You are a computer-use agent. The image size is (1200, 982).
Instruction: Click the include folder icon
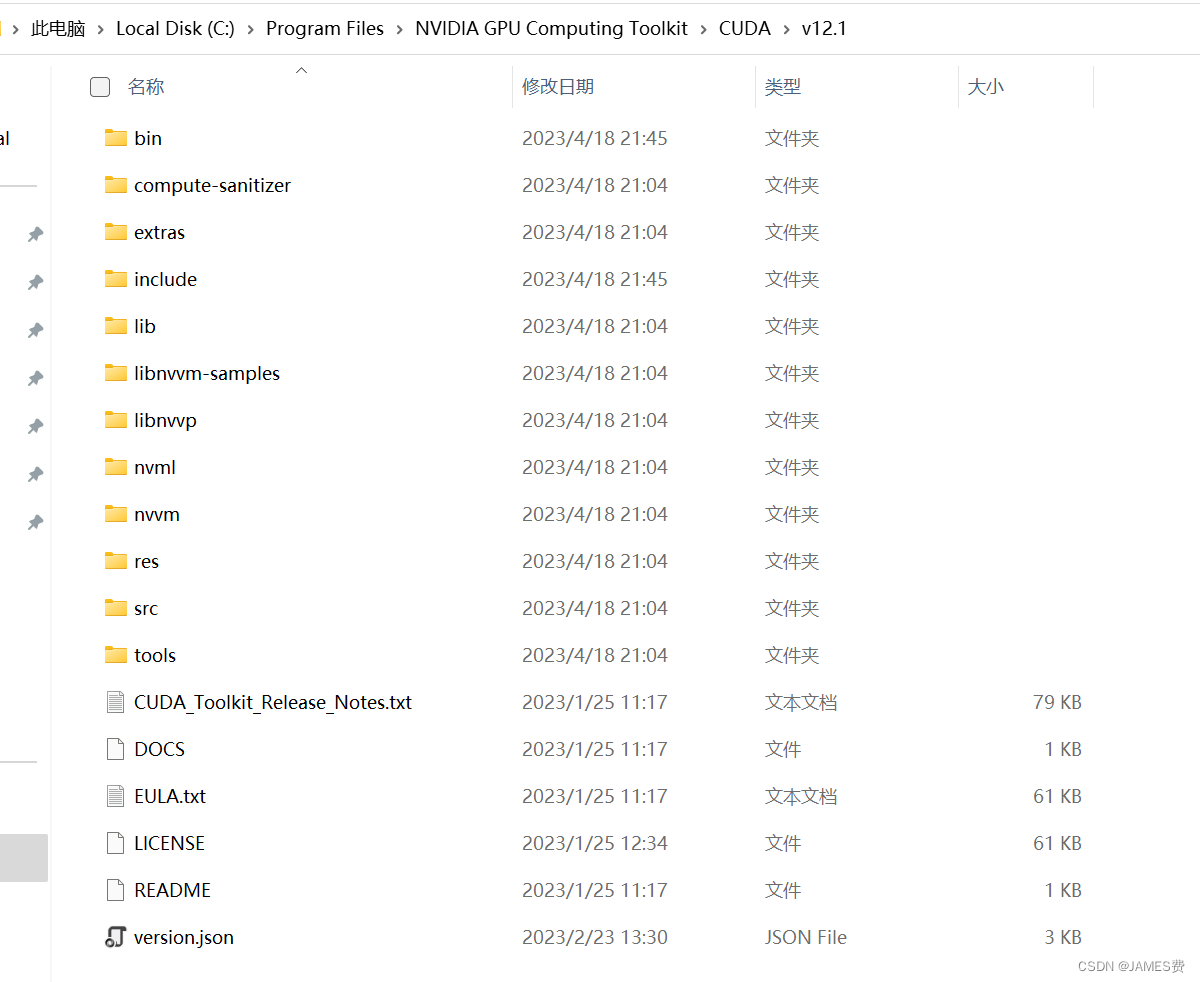coord(116,279)
